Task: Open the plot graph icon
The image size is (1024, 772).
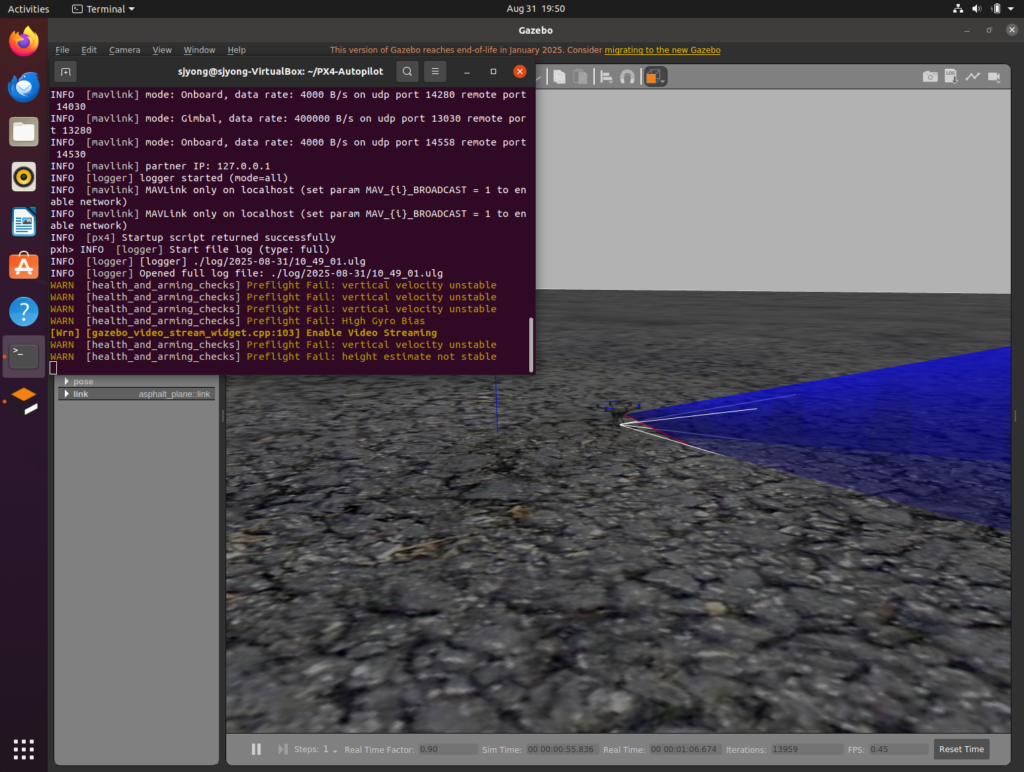Action: pos(972,76)
